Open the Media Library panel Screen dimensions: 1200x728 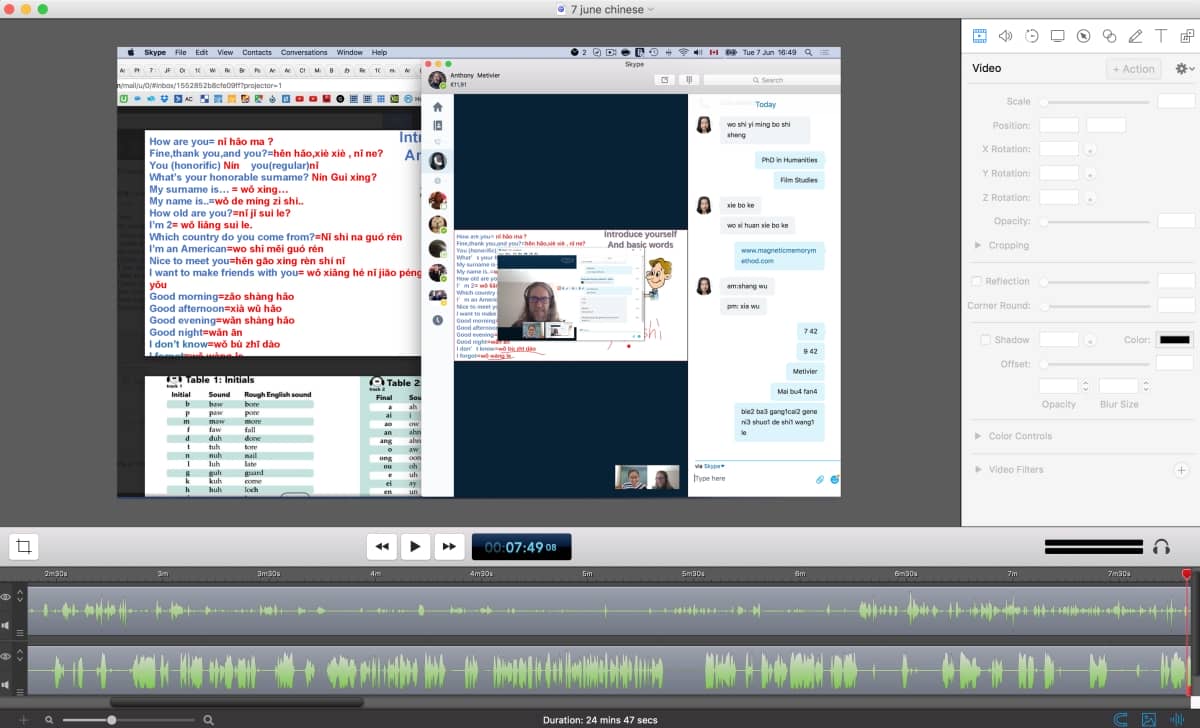tap(1186, 37)
